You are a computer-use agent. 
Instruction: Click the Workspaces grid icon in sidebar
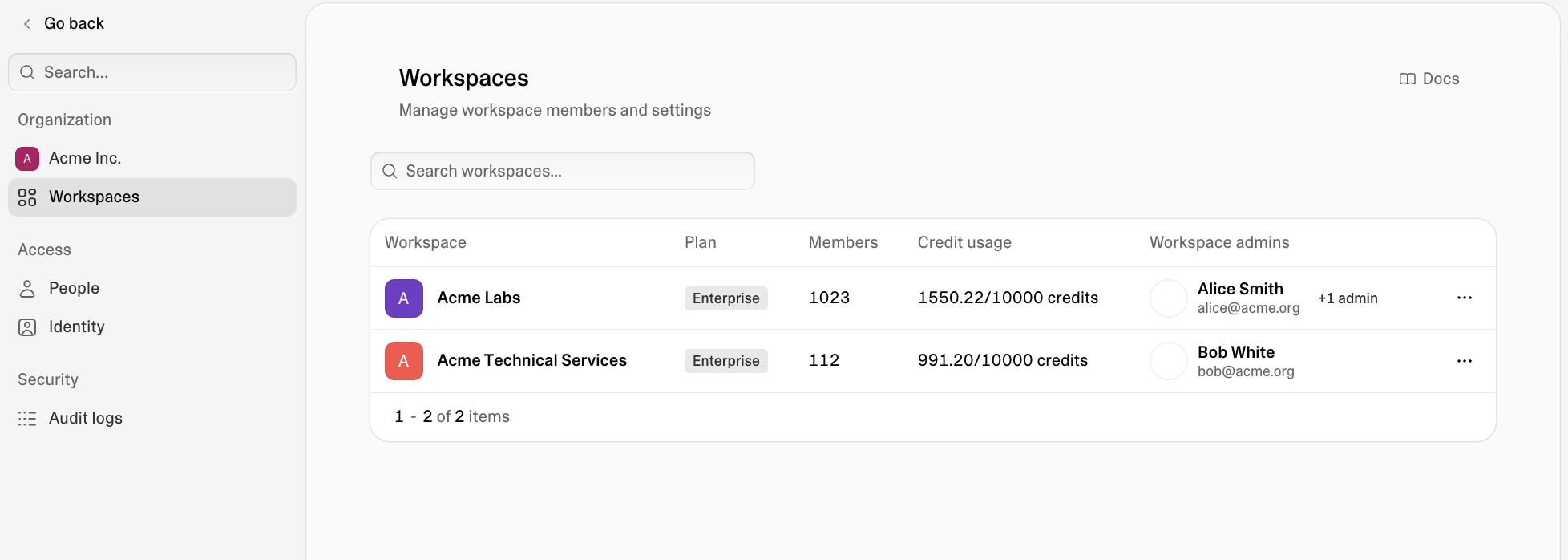pos(27,197)
